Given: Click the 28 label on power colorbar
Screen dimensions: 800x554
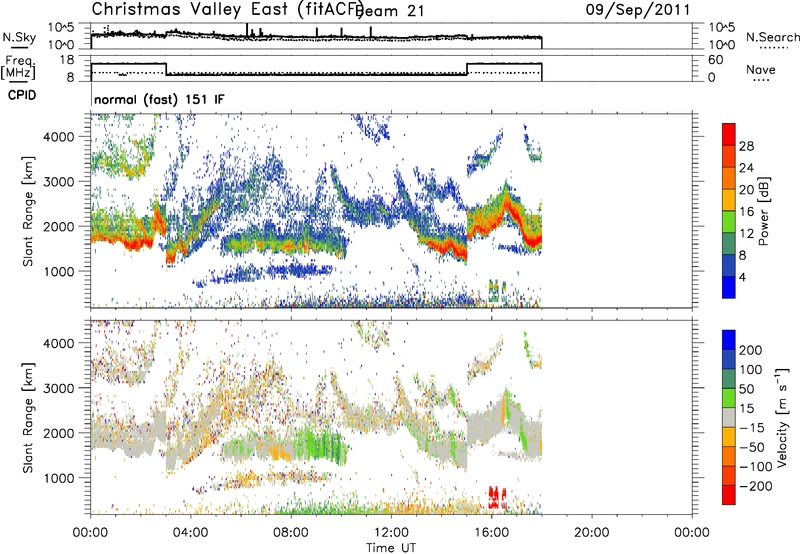Looking at the screenshot, I should tap(746, 146).
